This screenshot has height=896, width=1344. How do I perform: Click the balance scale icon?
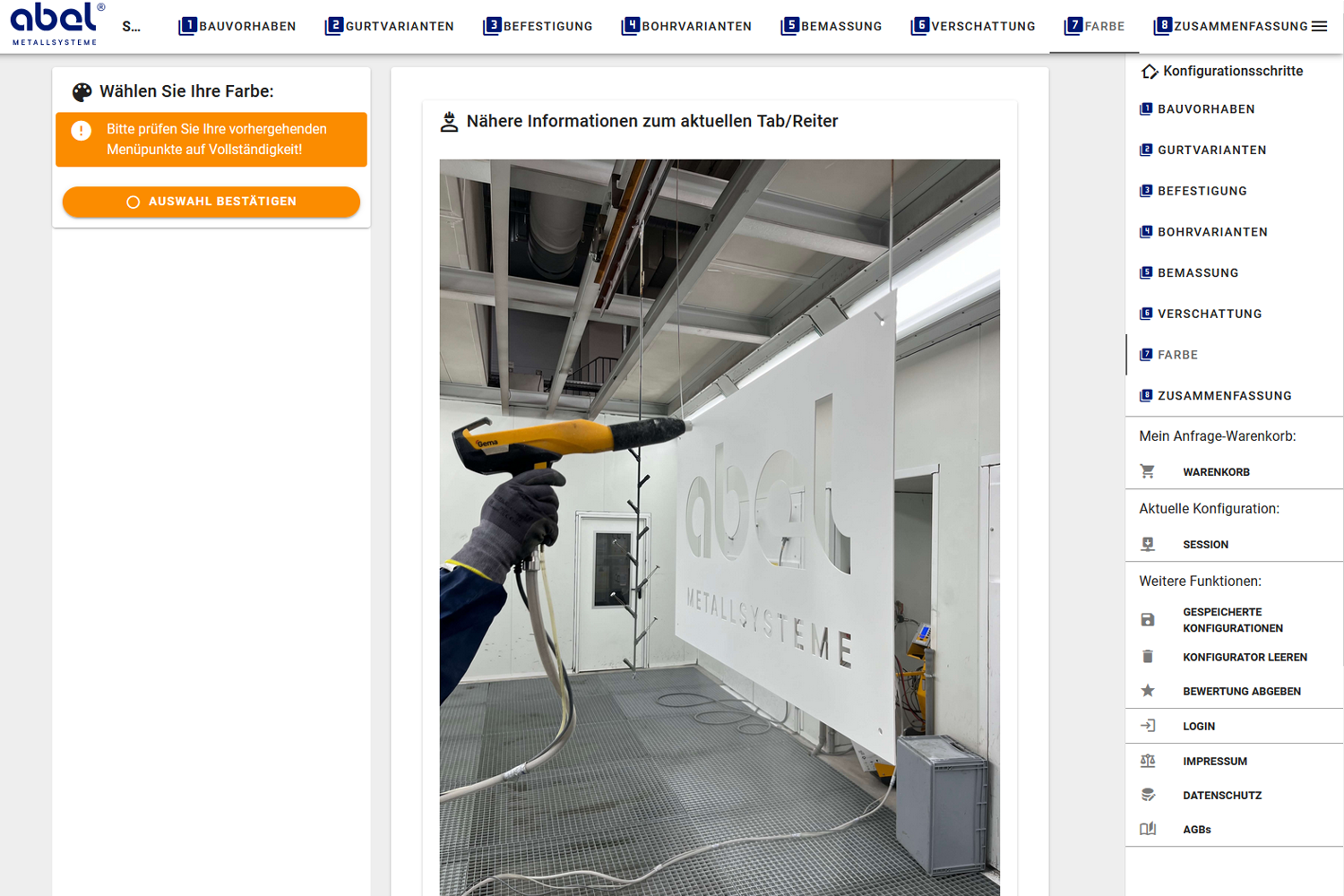[x=1148, y=761]
